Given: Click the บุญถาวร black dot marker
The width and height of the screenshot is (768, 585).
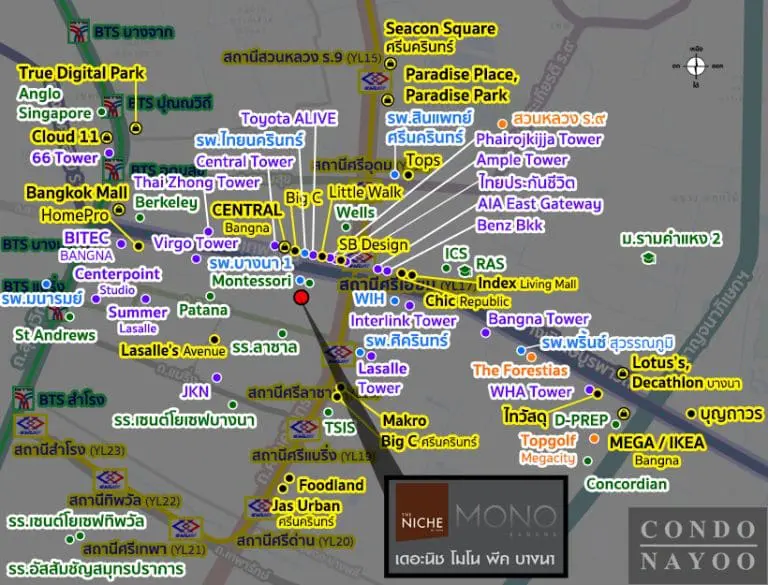Looking at the screenshot, I should [691, 414].
